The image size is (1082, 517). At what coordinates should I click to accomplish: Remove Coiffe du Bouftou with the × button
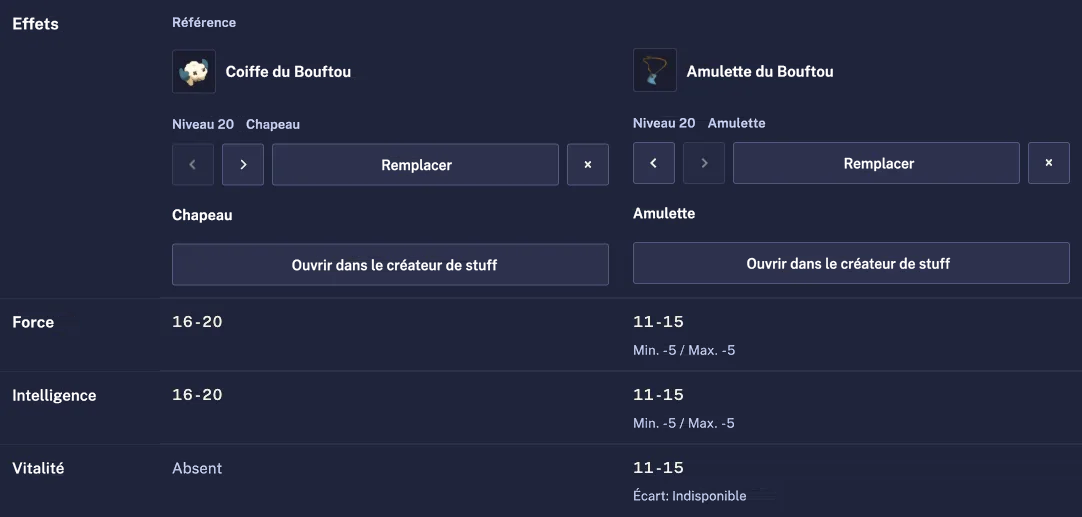[x=588, y=164]
